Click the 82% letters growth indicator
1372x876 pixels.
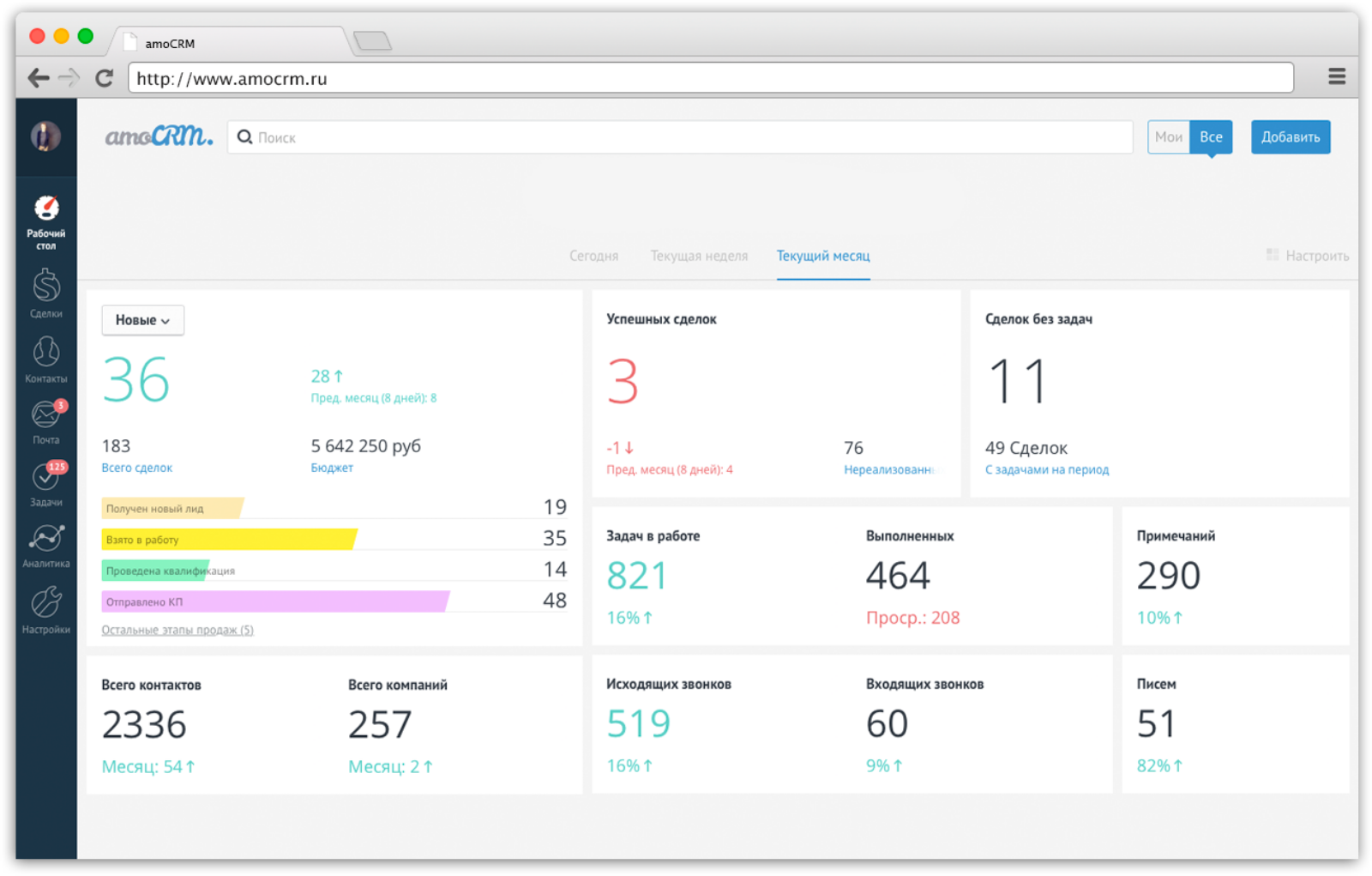(x=1159, y=766)
